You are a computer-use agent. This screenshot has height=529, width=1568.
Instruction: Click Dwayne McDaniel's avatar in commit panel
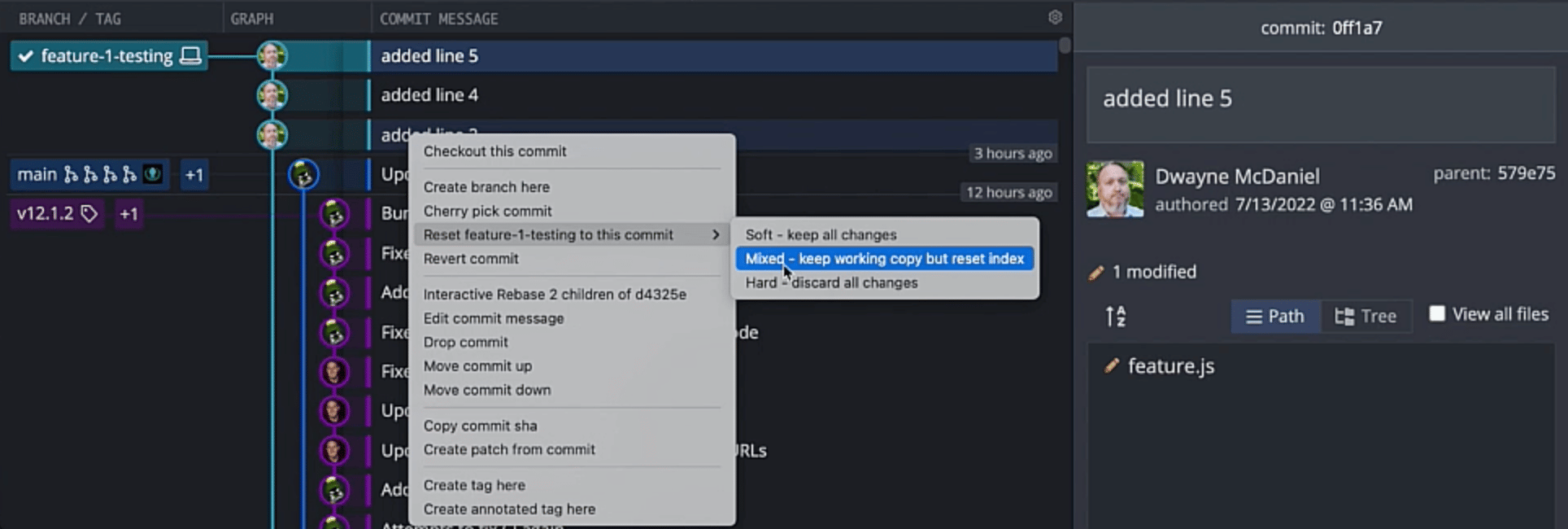(1115, 188)
